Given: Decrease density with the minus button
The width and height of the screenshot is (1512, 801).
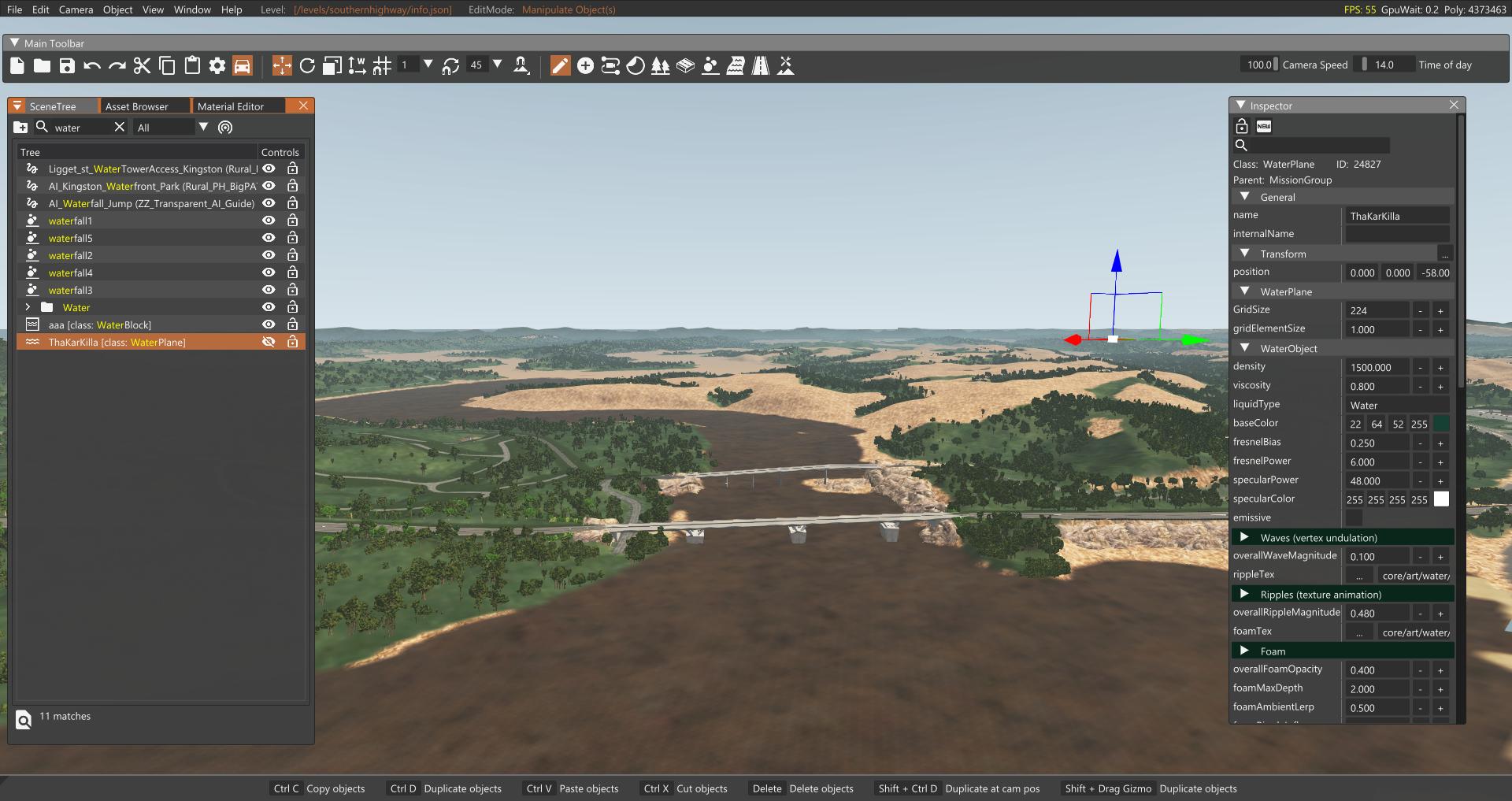Looking at the screenshot, I should pyautogui.click(x=1420, y=367).
